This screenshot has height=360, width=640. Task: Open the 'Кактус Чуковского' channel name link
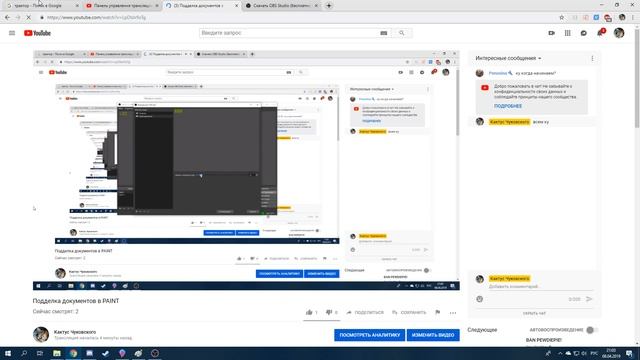coord(75,332)
